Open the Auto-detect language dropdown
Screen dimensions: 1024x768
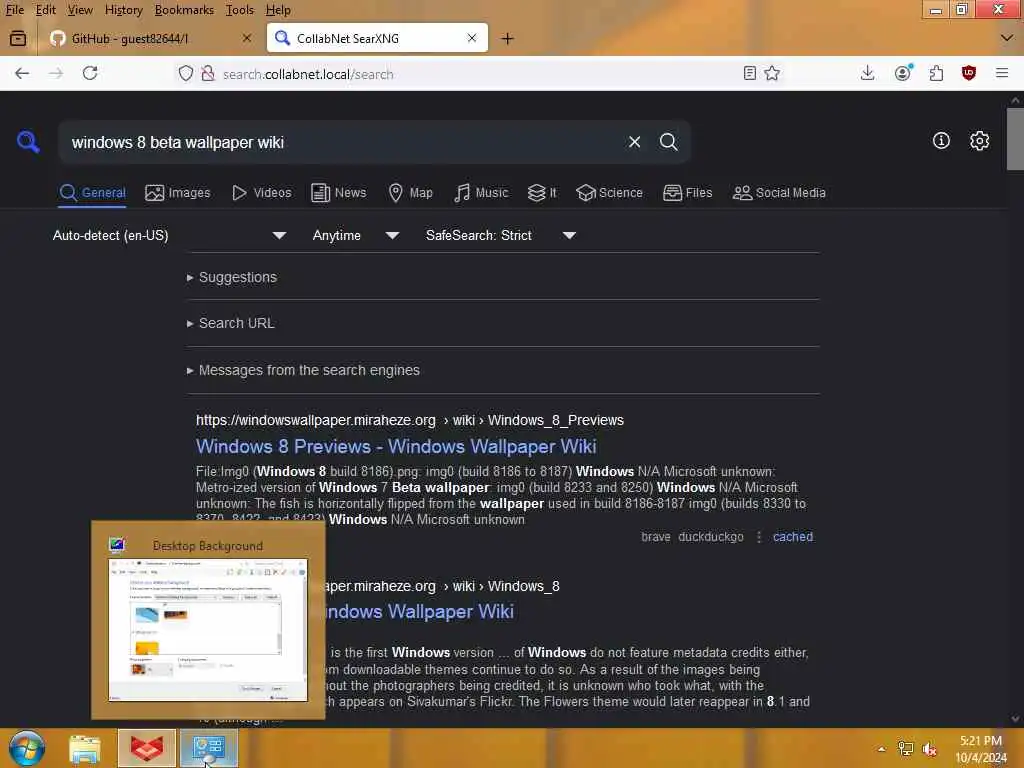169,235
